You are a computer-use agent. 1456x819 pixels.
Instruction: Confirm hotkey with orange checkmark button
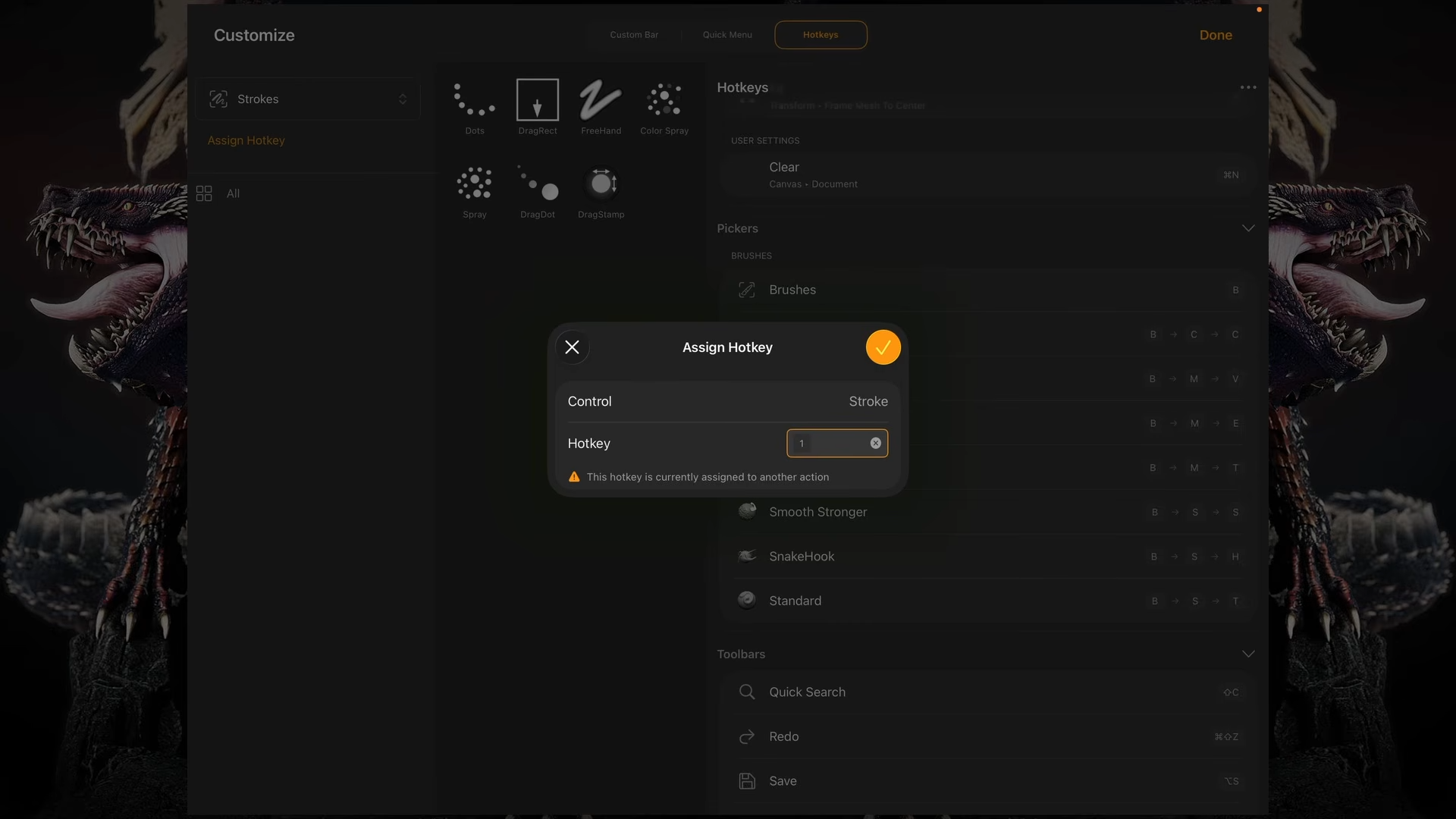(883, 347)
